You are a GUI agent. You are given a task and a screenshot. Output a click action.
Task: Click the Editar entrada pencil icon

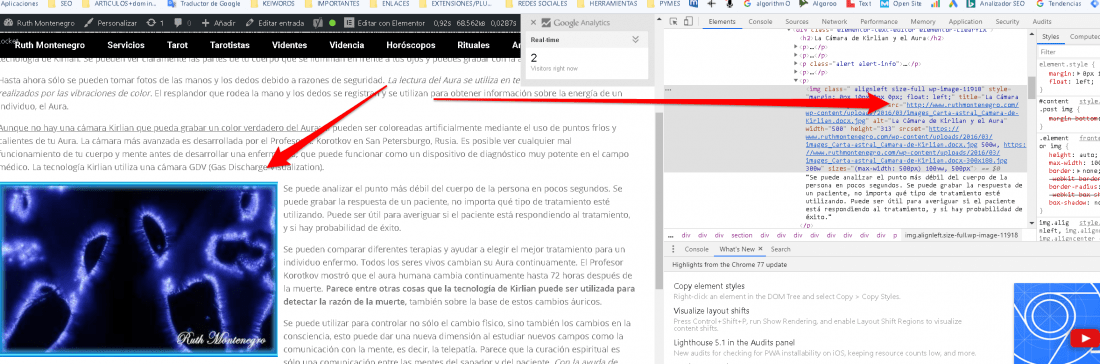[250, 23]
